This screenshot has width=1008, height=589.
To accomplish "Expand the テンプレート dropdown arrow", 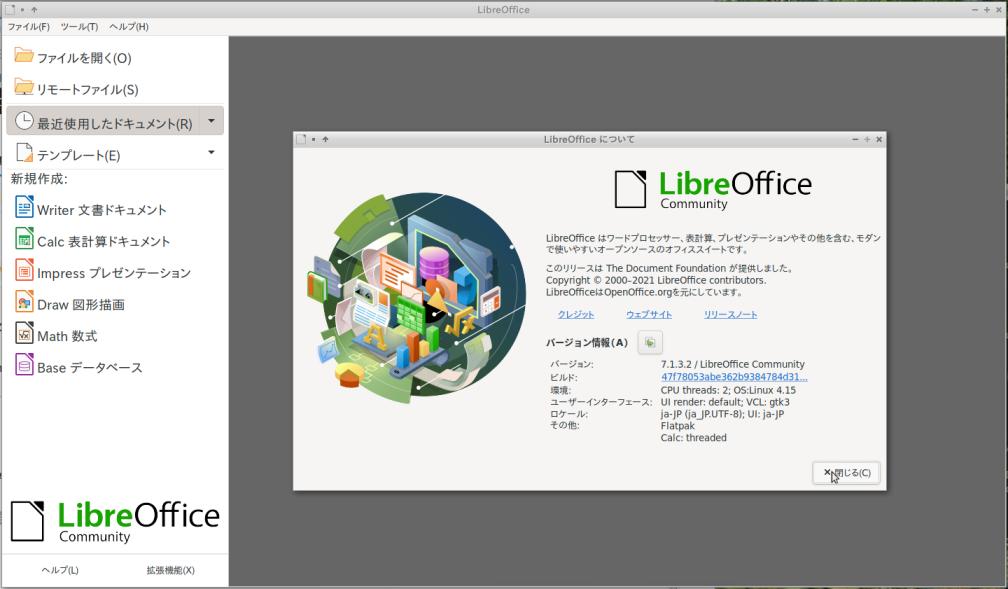I will click(212, 153).
